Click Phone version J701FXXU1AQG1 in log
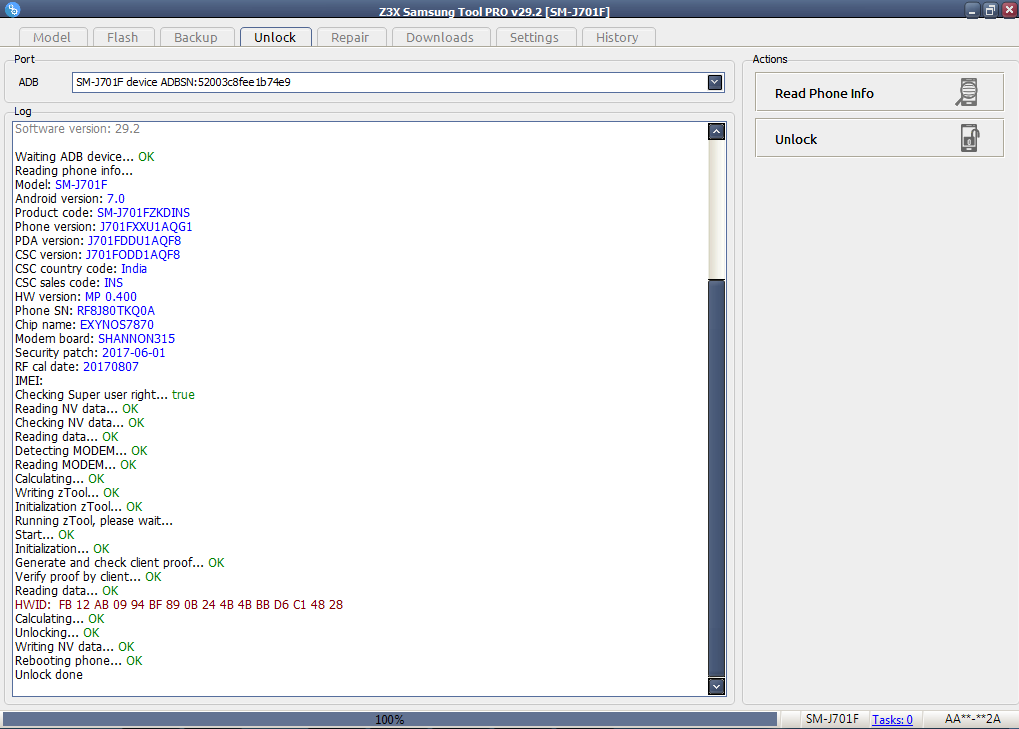1019x729 pixels. (146, 227)
